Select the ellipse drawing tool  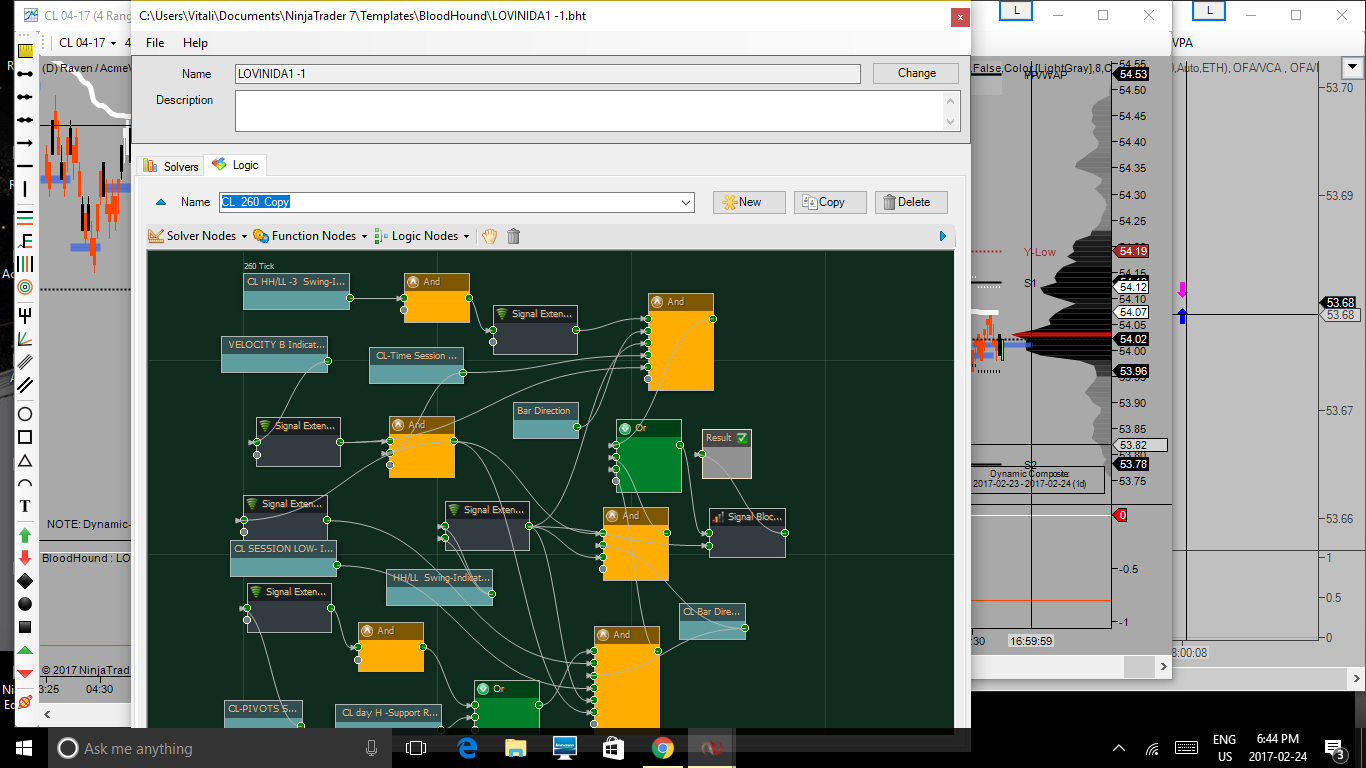[25, 414]
